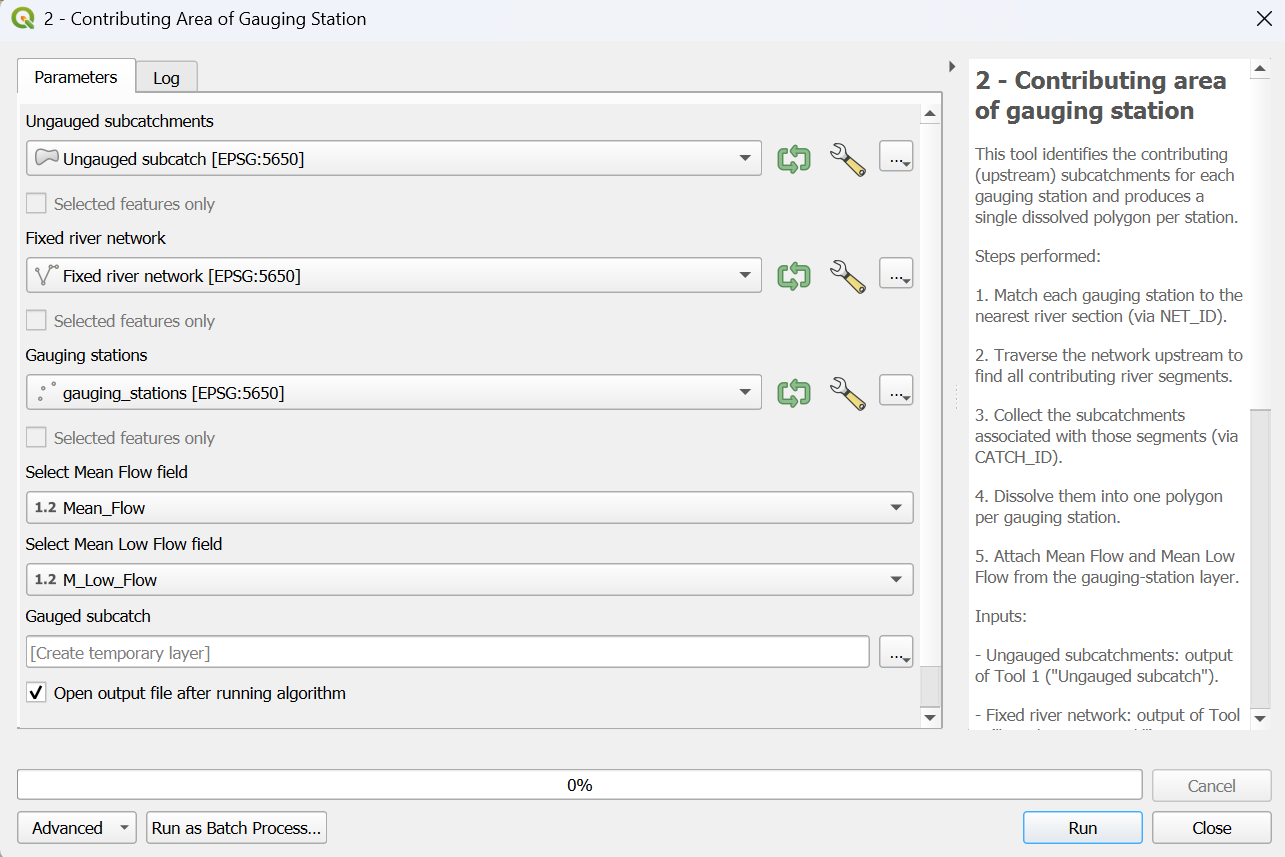Click Gauged subcatch output path field
The height and width of the screenshot is (857, 1285).
coord(448,653)
